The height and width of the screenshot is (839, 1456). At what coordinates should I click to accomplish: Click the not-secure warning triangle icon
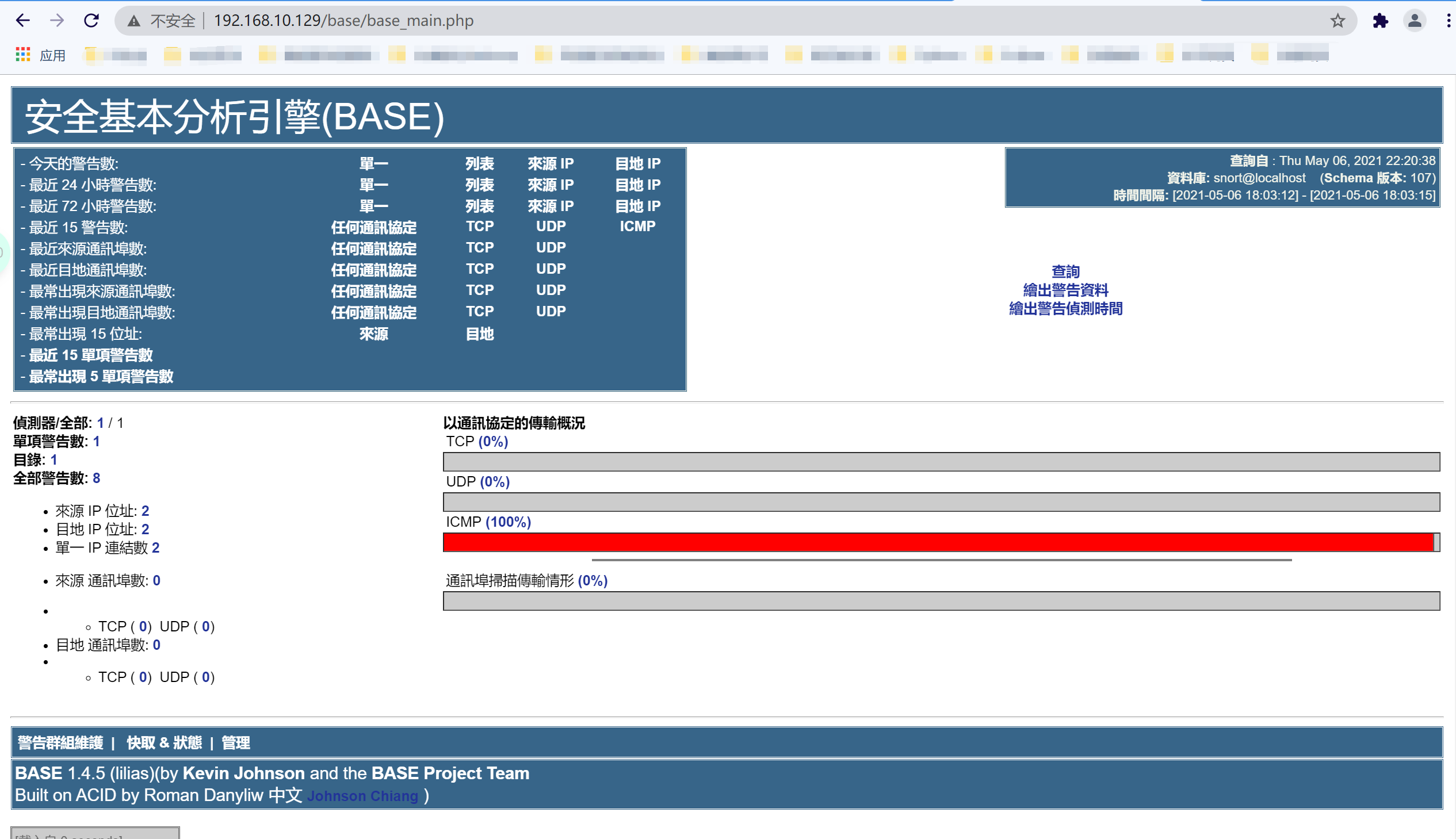133,21
